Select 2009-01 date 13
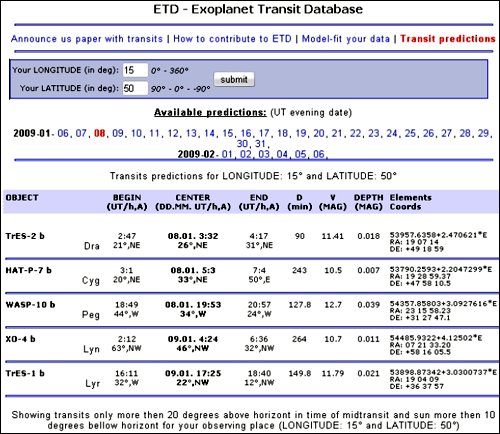 (x=191, y=133)
